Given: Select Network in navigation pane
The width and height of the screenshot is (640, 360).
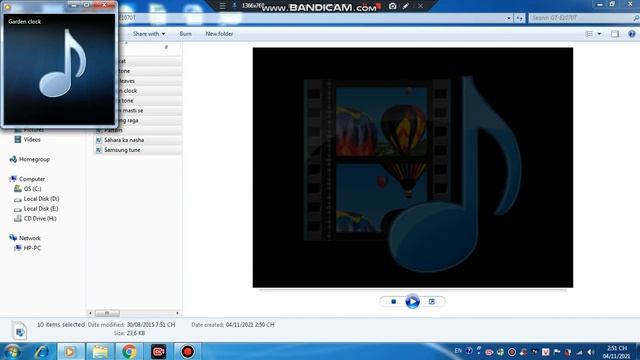Looking at the screenshot, I should tap(29, 238).
